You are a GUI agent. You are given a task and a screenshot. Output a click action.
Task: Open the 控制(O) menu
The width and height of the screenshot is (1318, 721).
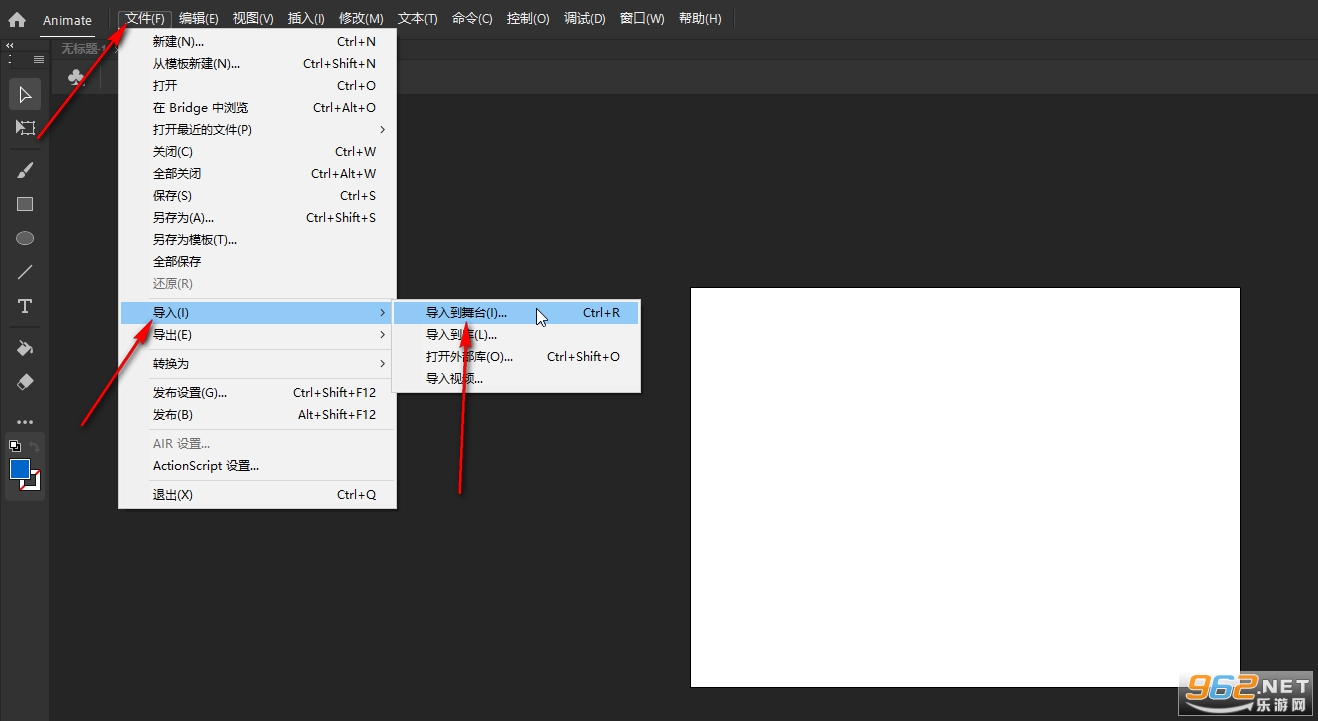(527, 19)
